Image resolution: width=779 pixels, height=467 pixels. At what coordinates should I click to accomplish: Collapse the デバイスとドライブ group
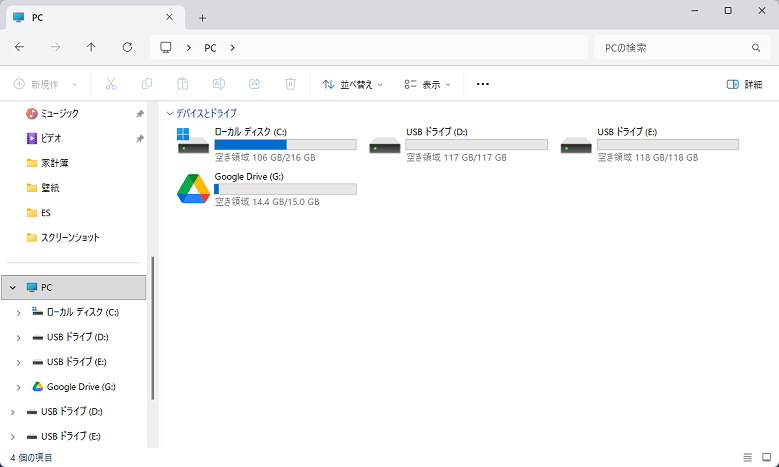coord(170,114)
